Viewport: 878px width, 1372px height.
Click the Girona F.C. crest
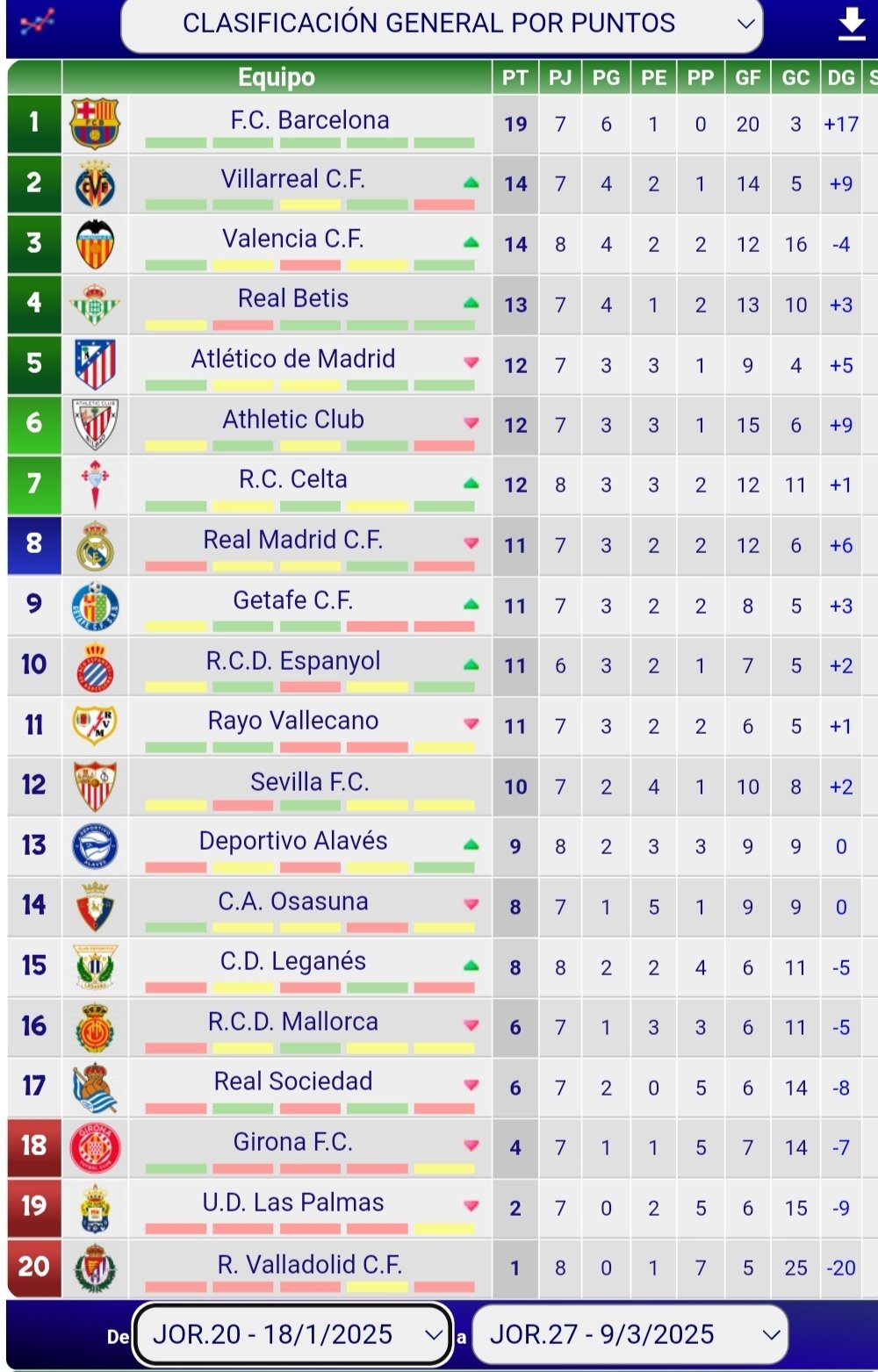[95, 1146]
